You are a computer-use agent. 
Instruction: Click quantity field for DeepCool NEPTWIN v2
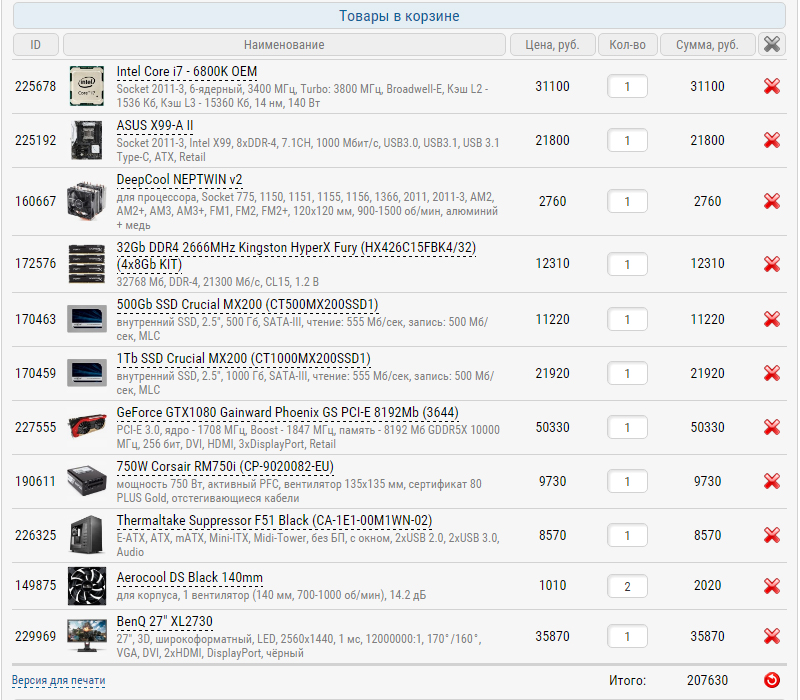pos(627,201)
